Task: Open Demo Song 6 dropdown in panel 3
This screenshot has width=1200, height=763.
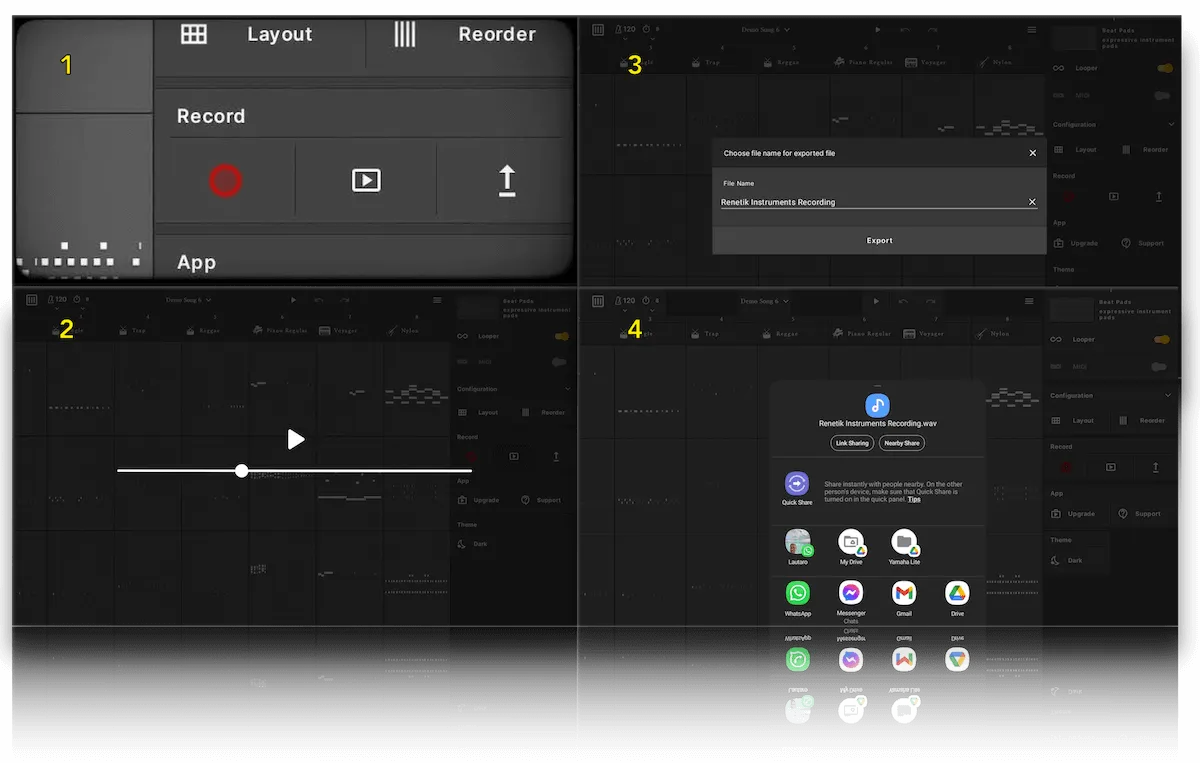Action: 765,30
